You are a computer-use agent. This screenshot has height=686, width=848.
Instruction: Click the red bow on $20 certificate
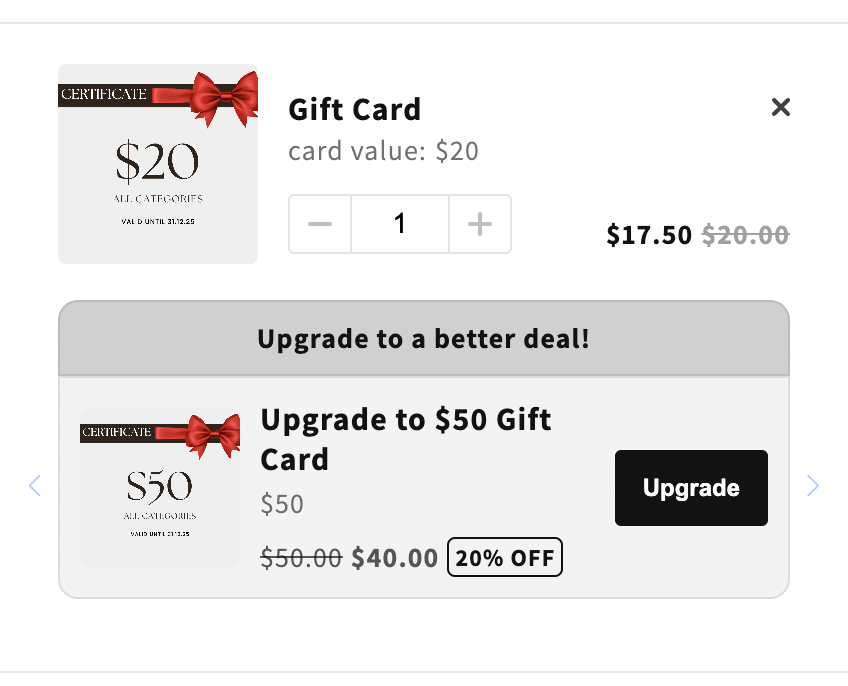coord(224,98)
